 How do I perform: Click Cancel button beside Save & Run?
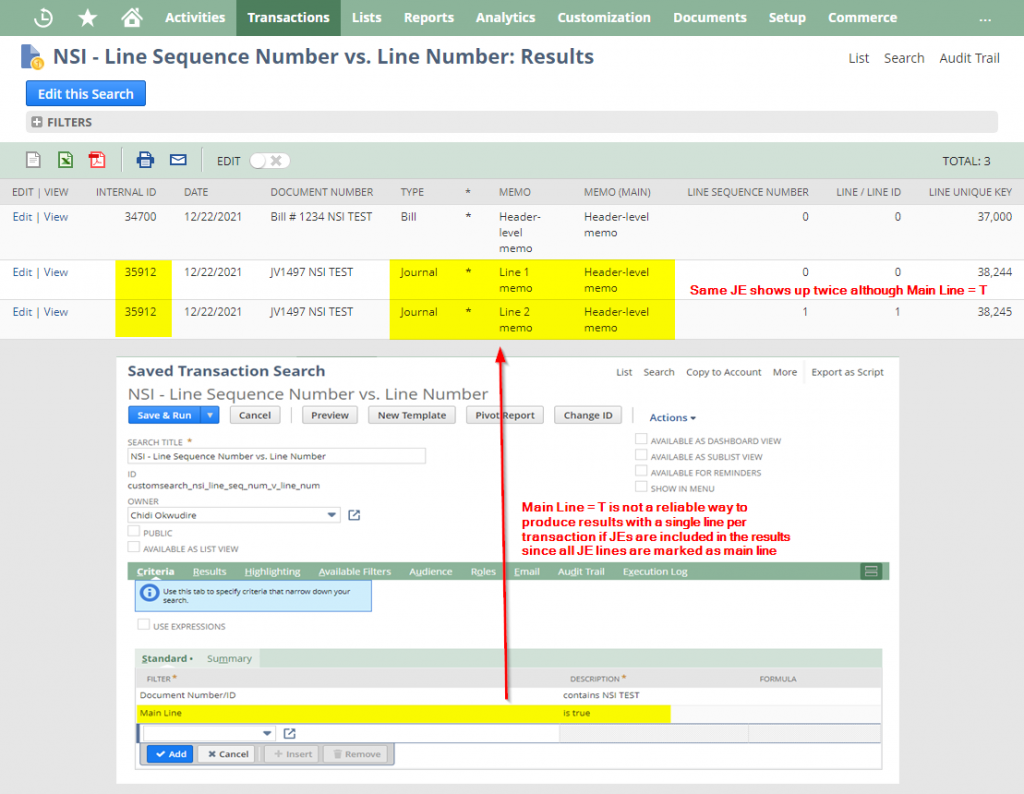(x=255, y=415)
